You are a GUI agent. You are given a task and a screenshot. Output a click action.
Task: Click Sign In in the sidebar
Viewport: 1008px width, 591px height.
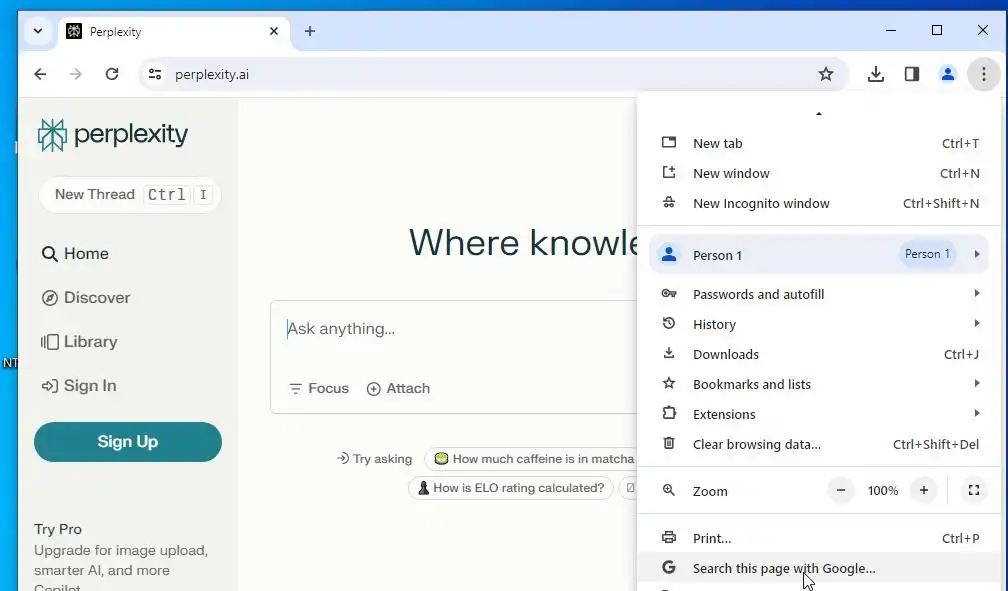[79, 385]
